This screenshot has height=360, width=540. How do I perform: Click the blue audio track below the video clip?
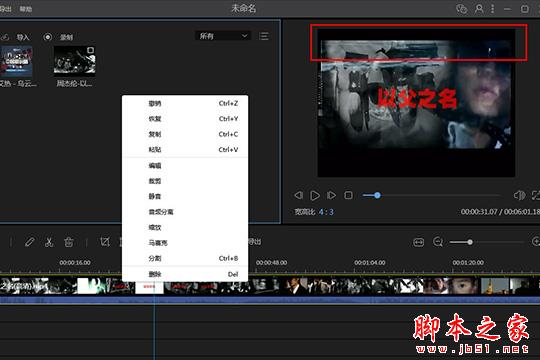270,300
